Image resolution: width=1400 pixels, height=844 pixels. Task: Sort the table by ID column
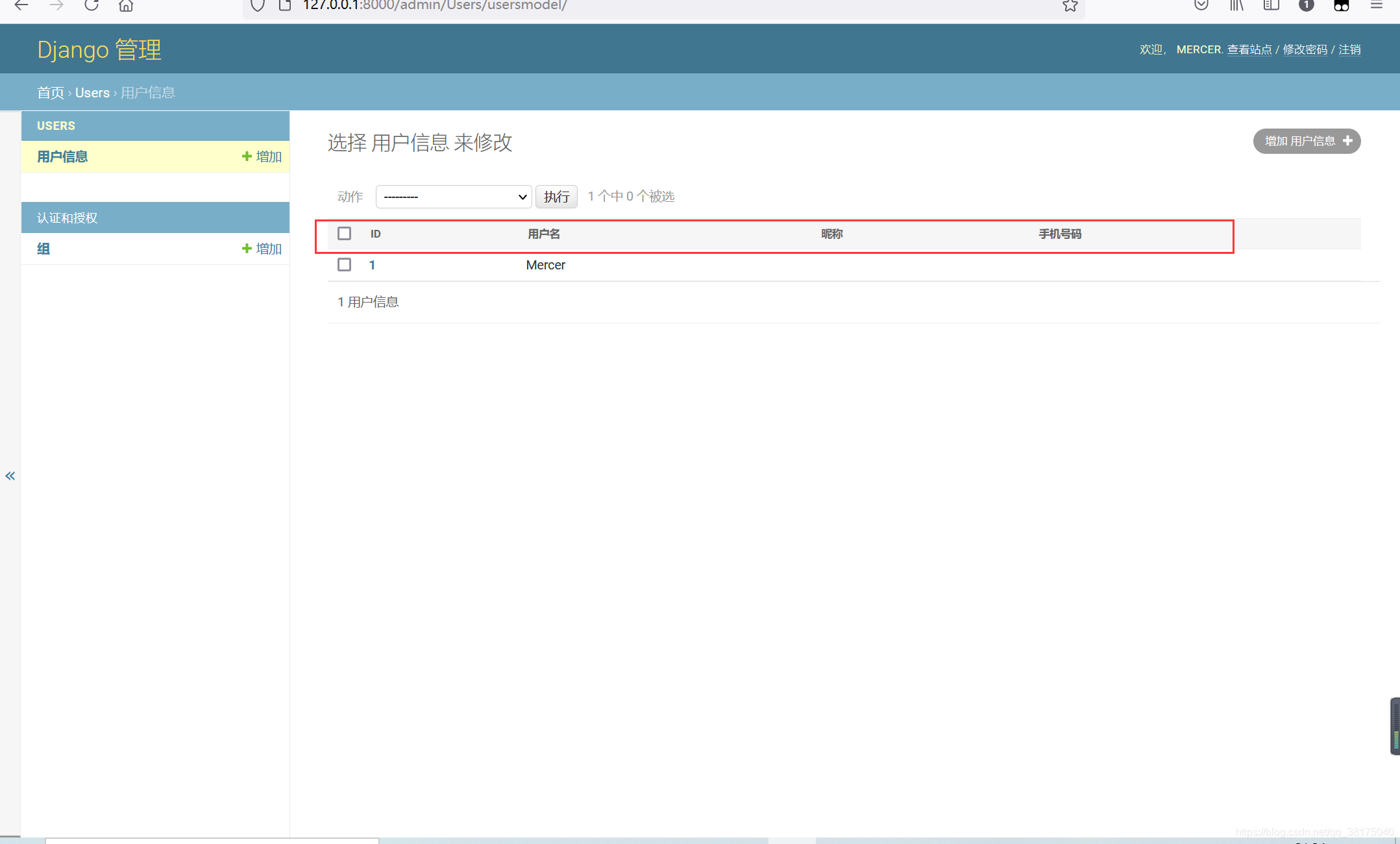[376, 234]
